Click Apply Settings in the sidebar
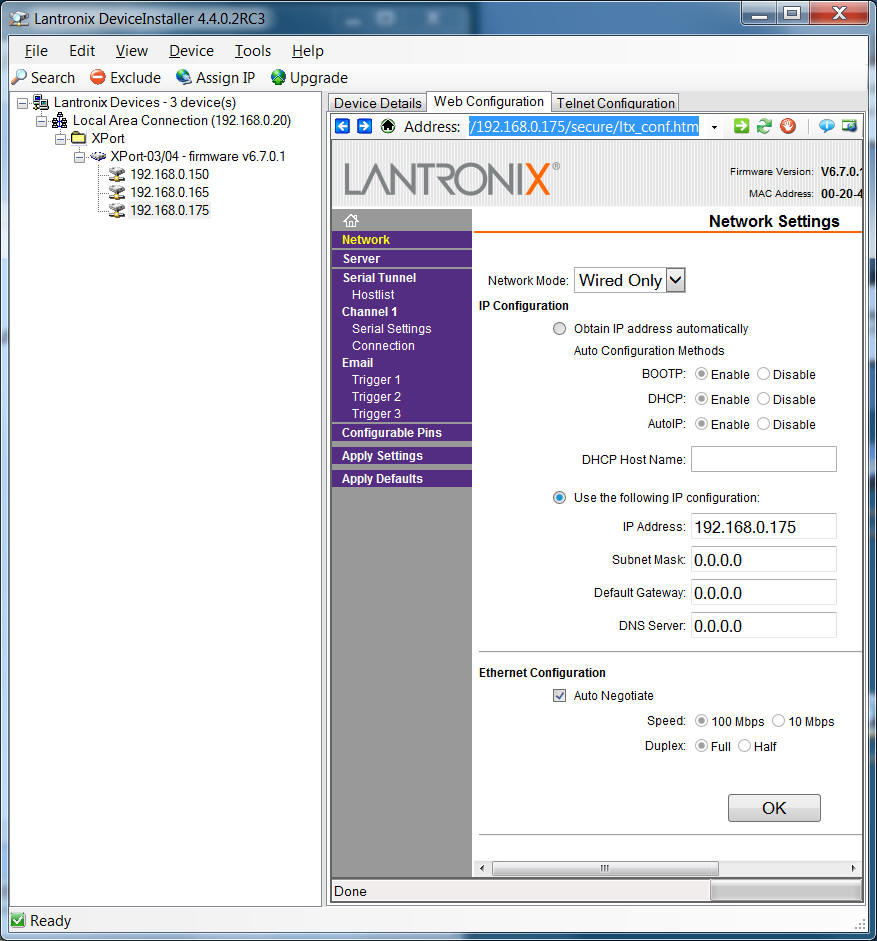Viewport: 877px width, 941px height. 382,455
